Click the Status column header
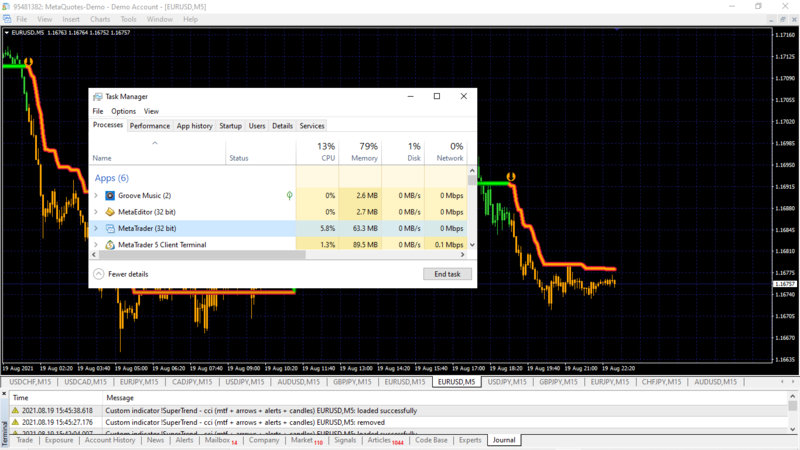The image size is (800, 450). click(261, 152)
